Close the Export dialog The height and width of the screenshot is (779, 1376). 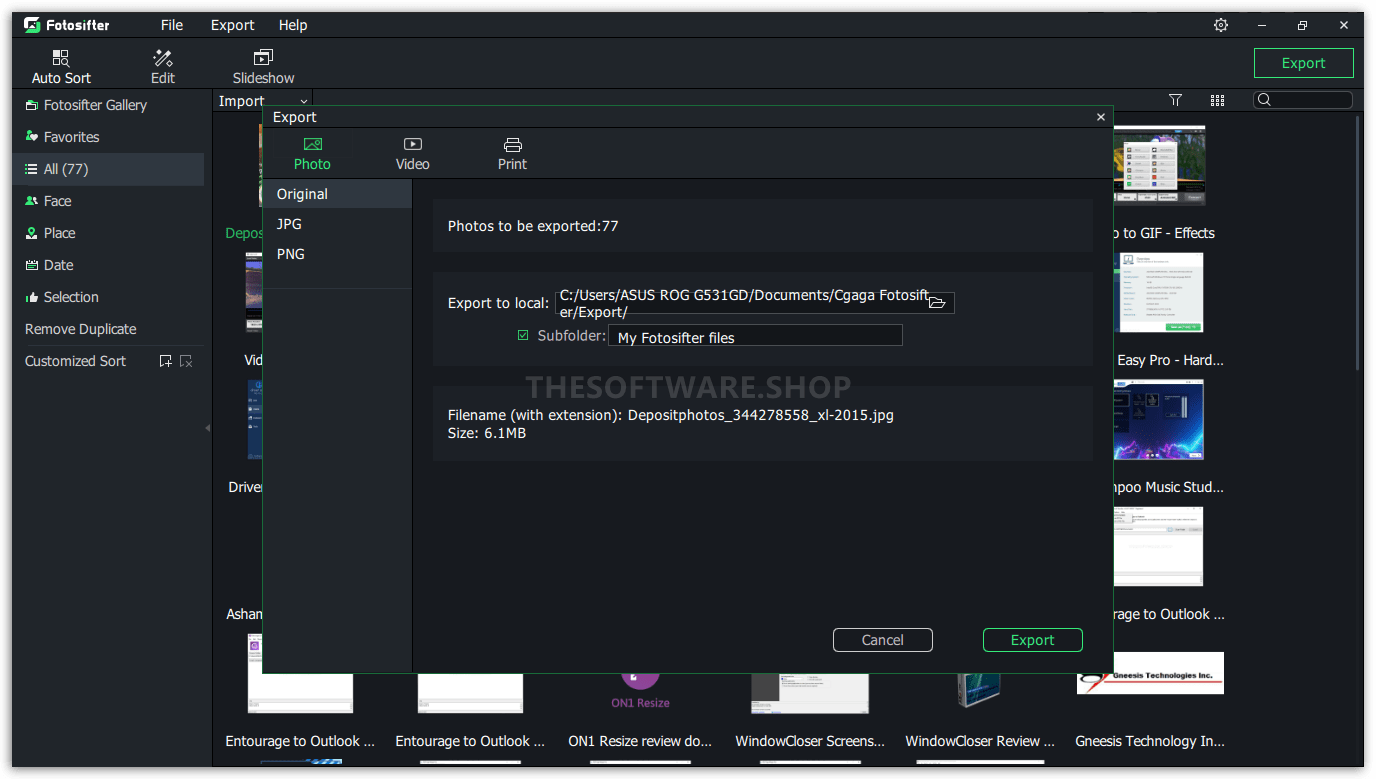pyautogui.click(x=1101, y=117)
